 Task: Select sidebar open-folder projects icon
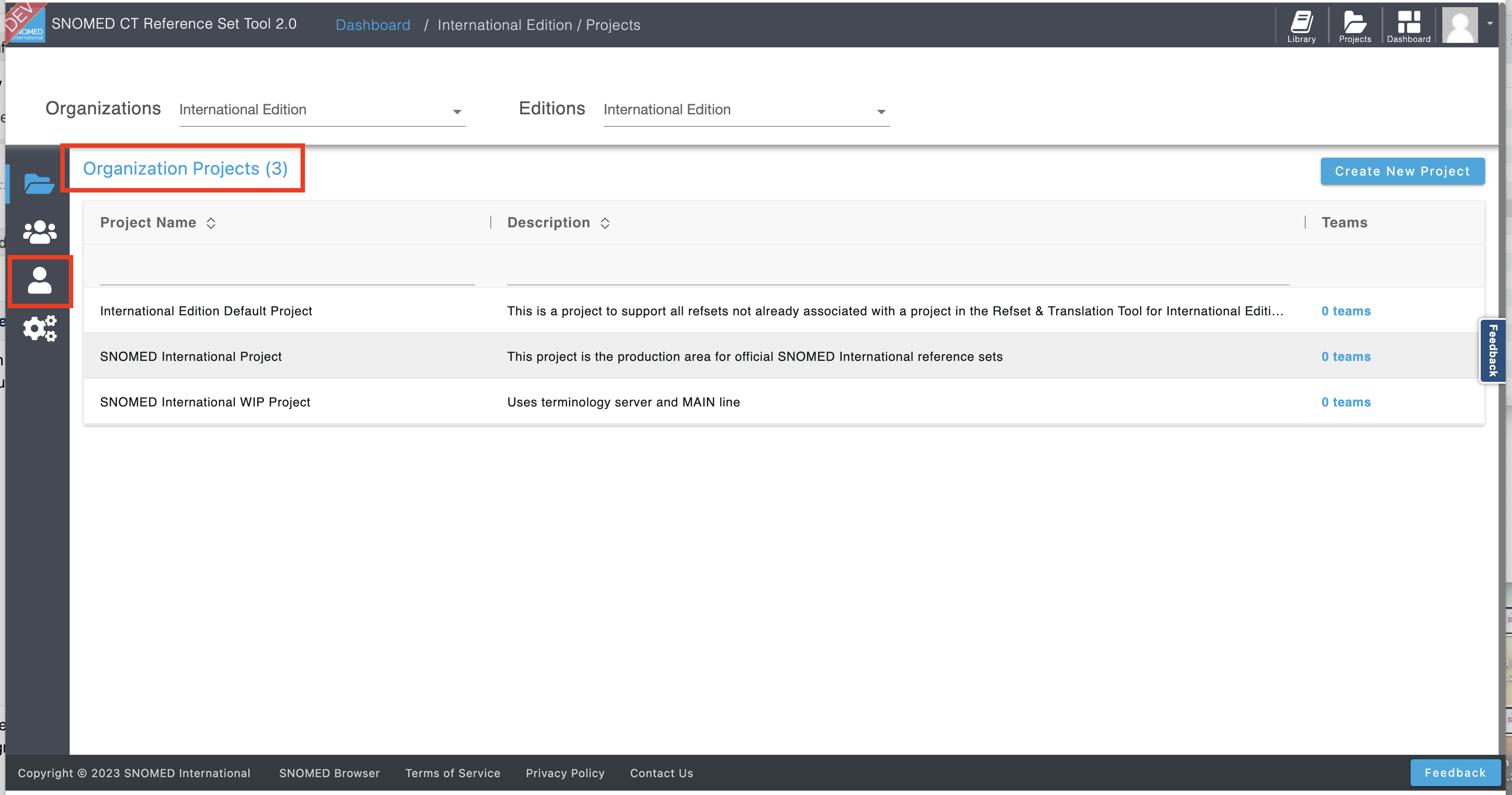pos(39,183)
